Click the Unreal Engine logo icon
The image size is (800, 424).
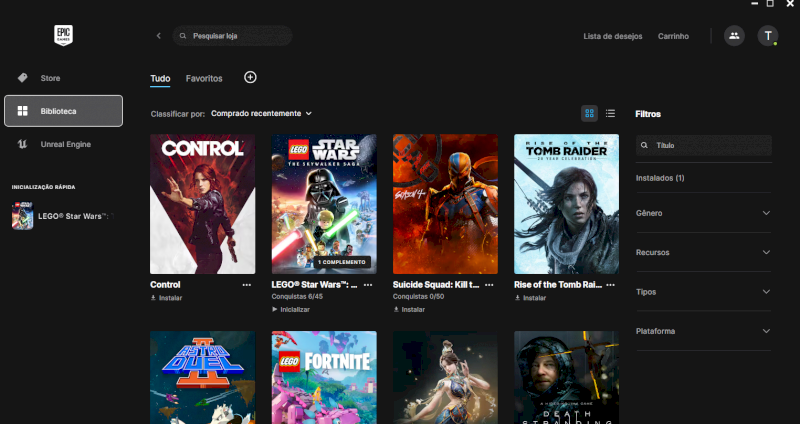[x=22, y=144]
